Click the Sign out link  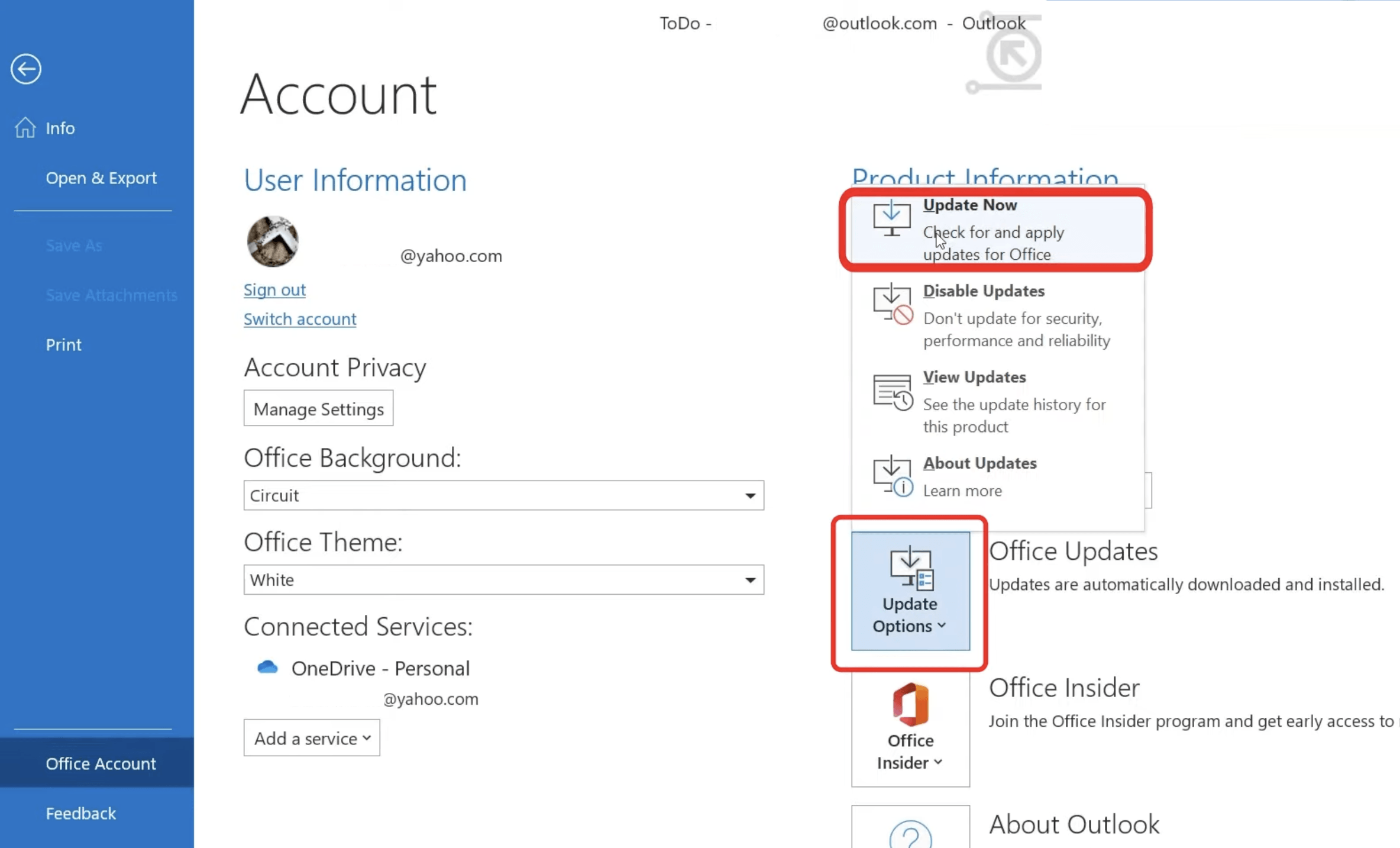[274, 290]
